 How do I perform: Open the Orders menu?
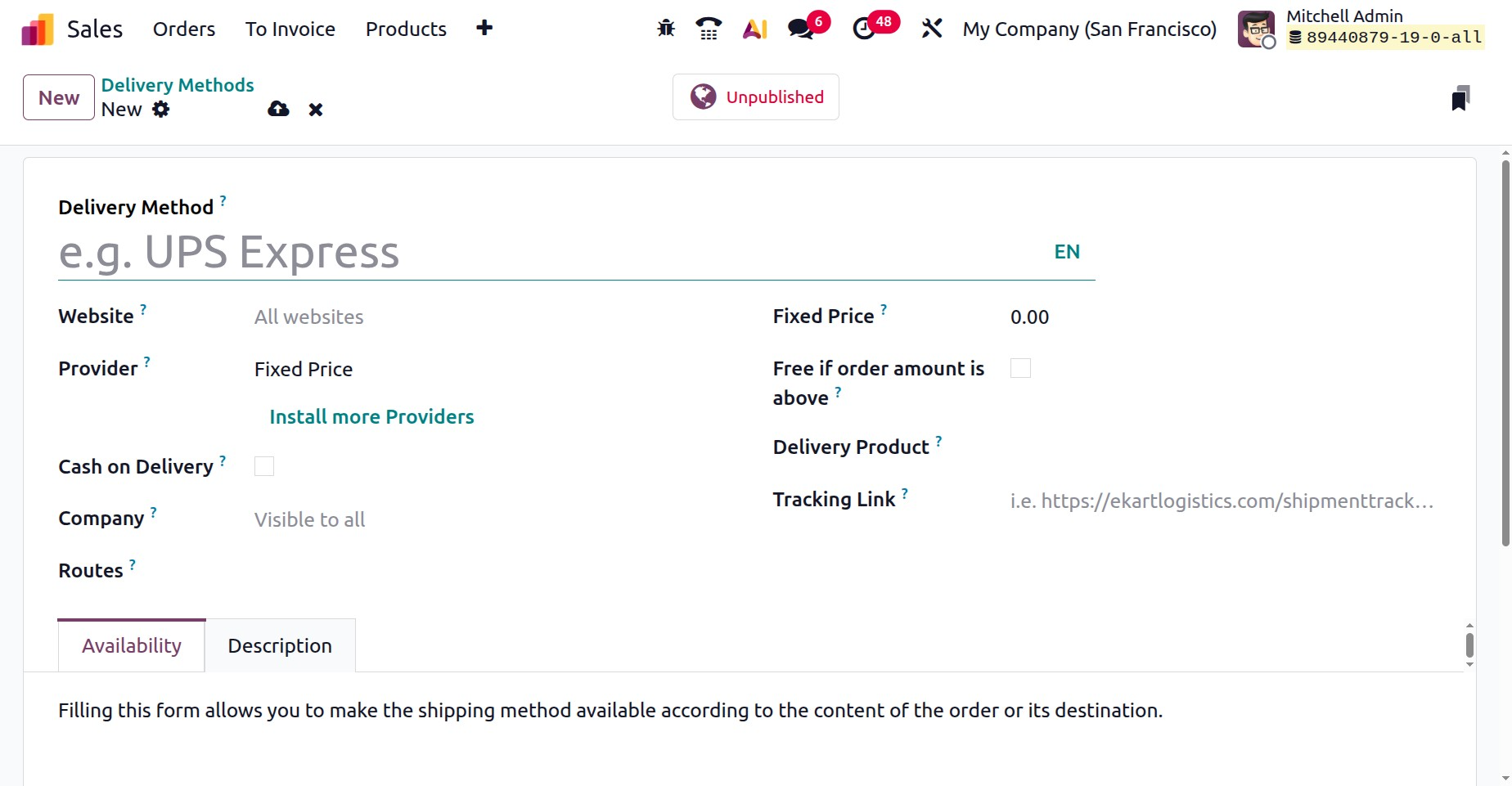tap(184, 29)
